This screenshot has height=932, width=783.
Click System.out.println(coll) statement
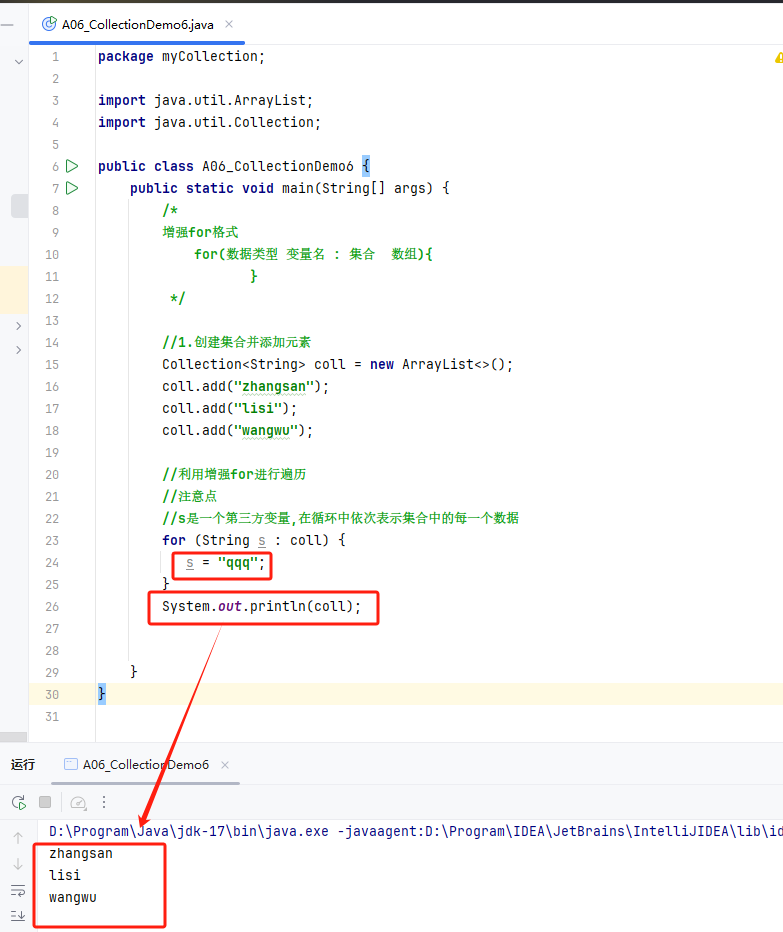[262, 606]
